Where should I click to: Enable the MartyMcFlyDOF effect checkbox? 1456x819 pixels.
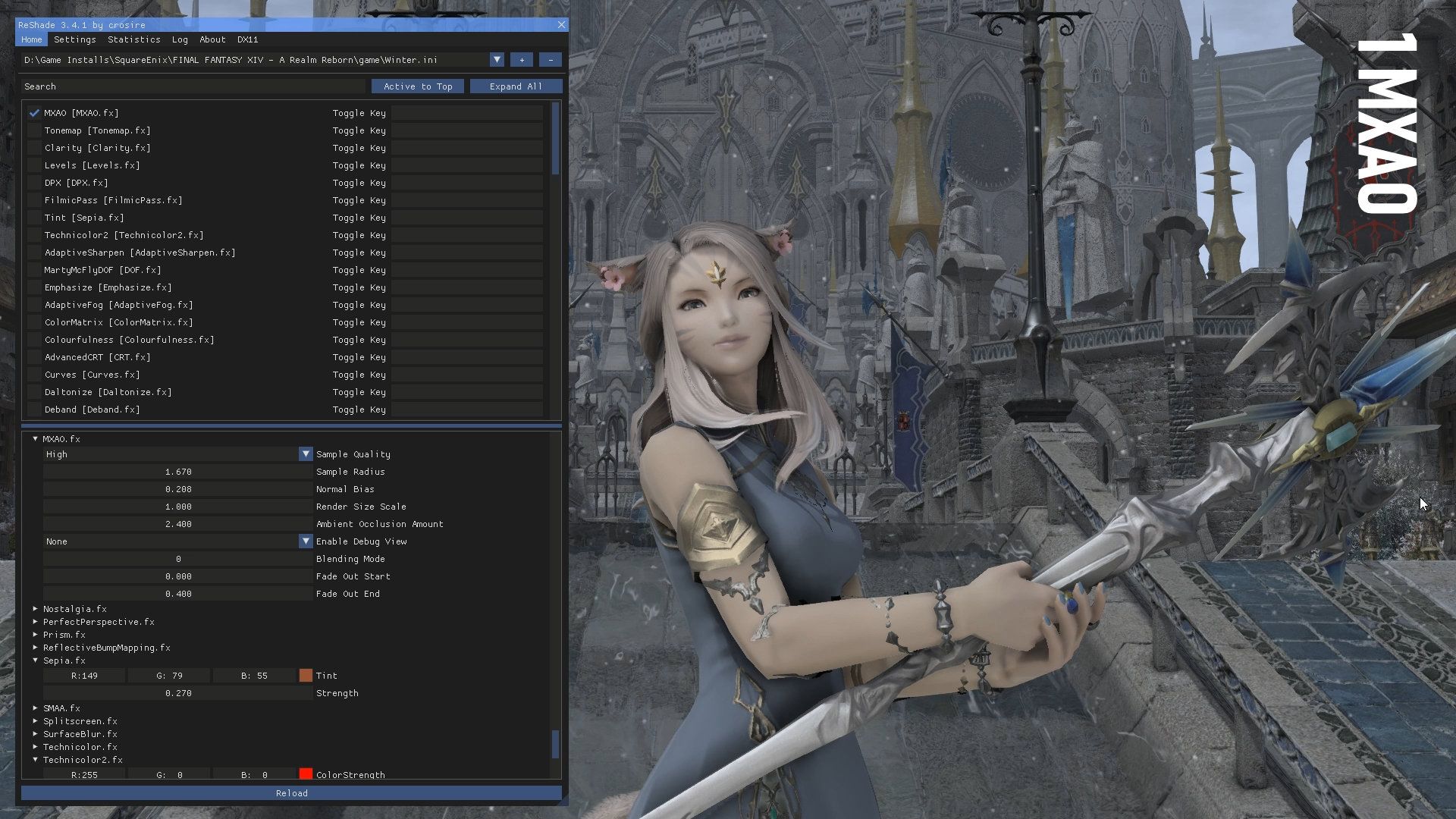tap(34, 270)
